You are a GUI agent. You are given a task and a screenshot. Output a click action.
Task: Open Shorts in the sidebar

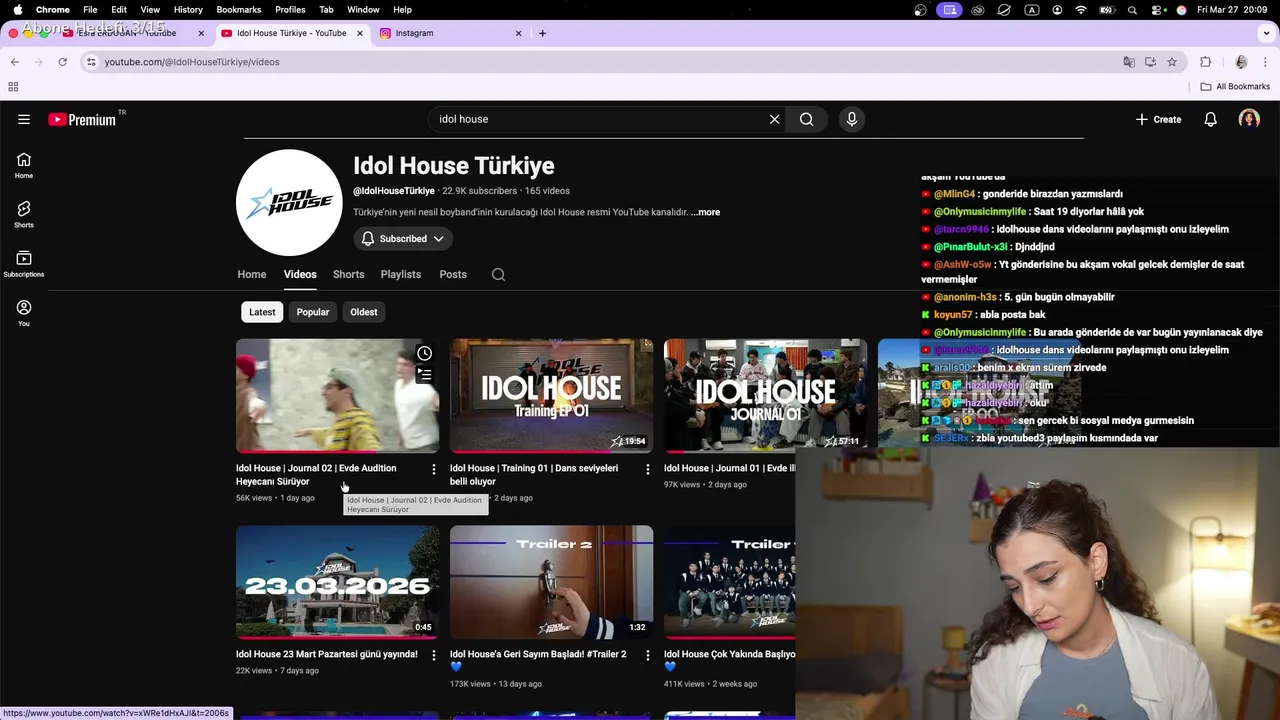[24, 214]
